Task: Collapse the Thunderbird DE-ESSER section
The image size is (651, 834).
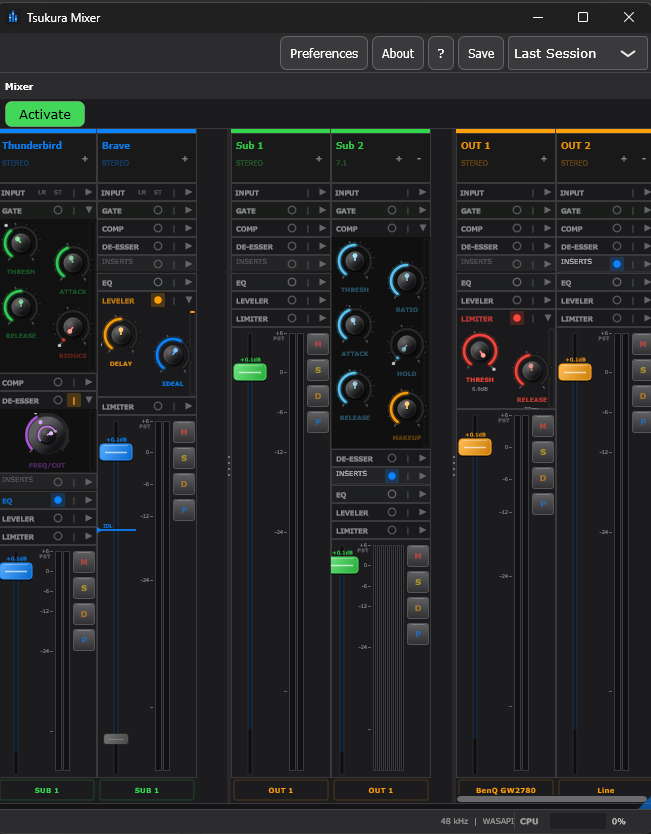Action: 89,400
